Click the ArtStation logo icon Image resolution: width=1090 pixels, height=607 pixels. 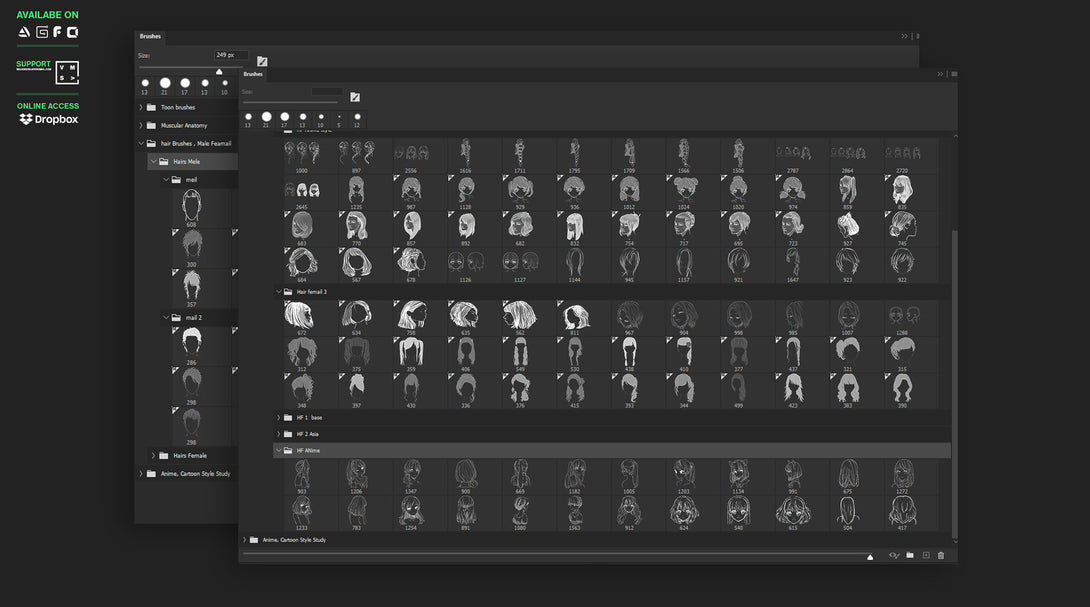click(24, 32)
